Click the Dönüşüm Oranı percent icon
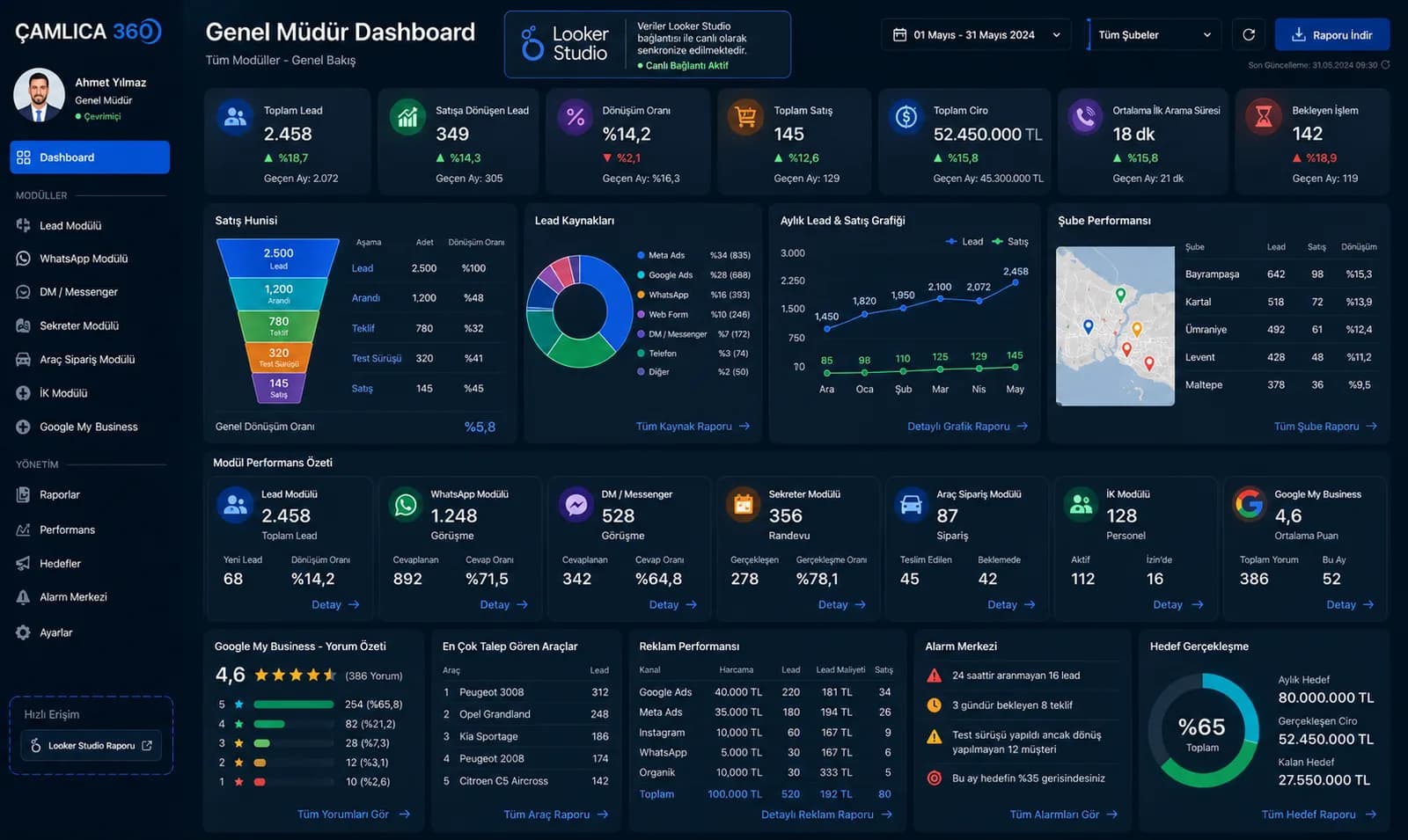 pyautogui.click(x=576, y=117)
